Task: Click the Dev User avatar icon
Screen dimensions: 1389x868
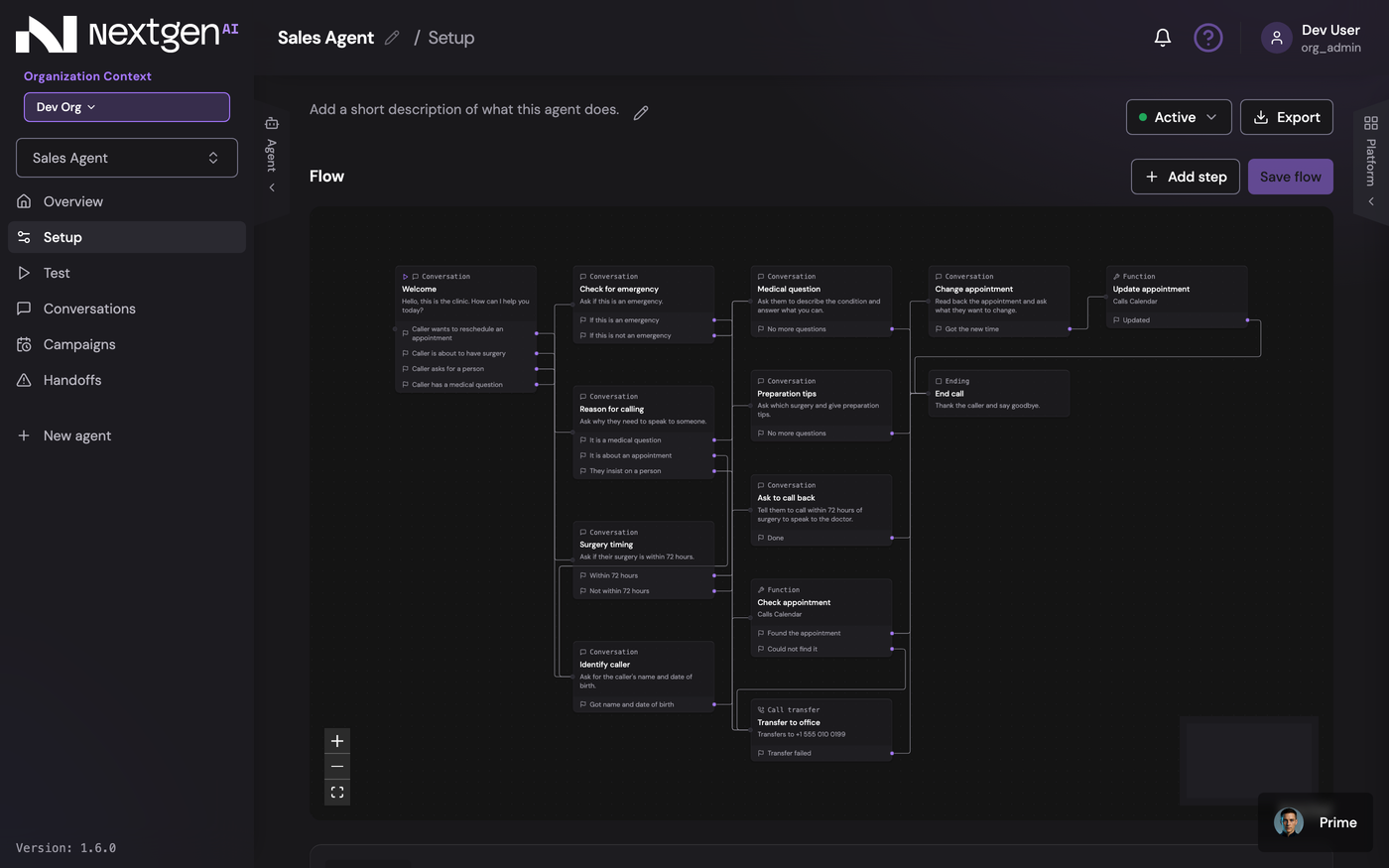Action: [1276, 38]
